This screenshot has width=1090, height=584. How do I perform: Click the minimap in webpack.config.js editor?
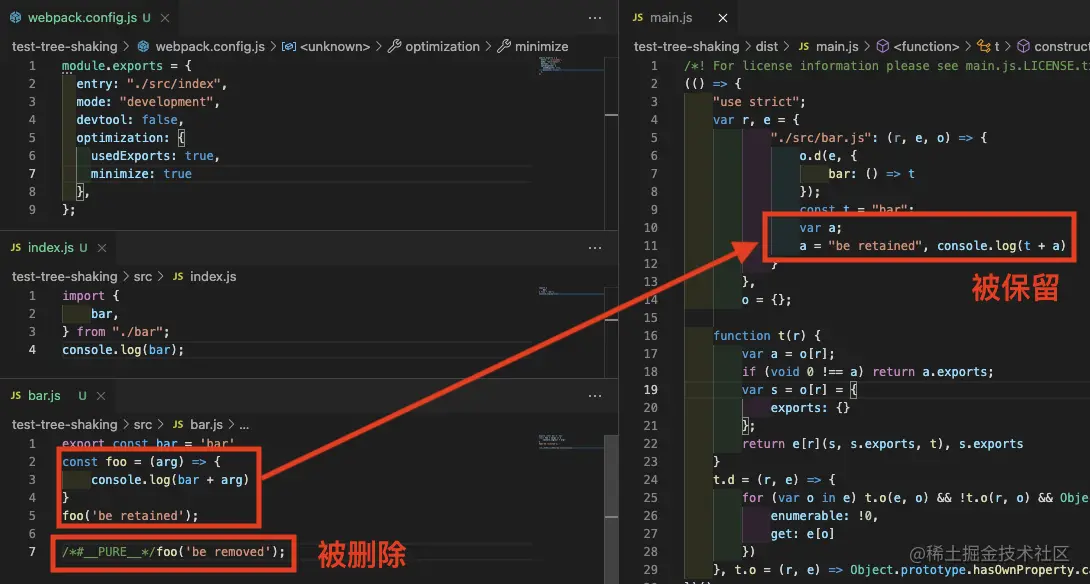[x=550, y=66]
